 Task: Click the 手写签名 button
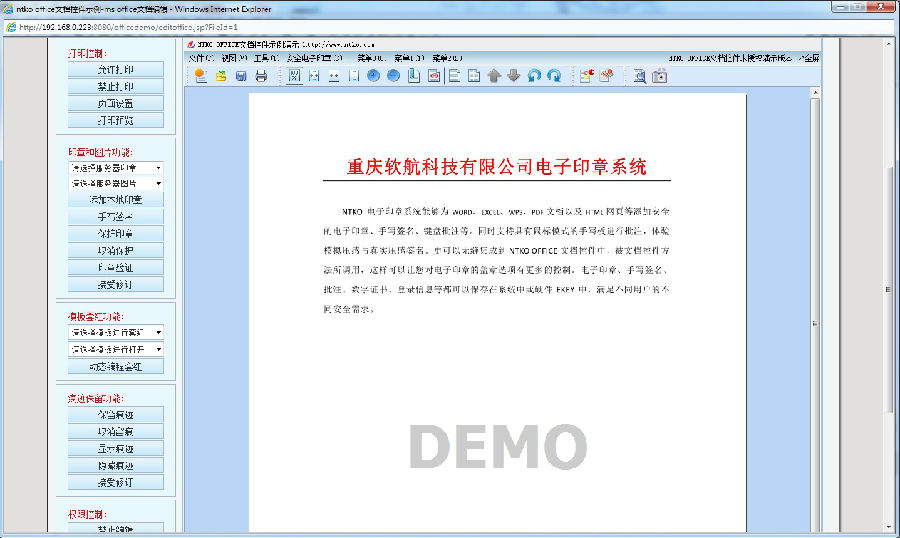pos(115,216)
